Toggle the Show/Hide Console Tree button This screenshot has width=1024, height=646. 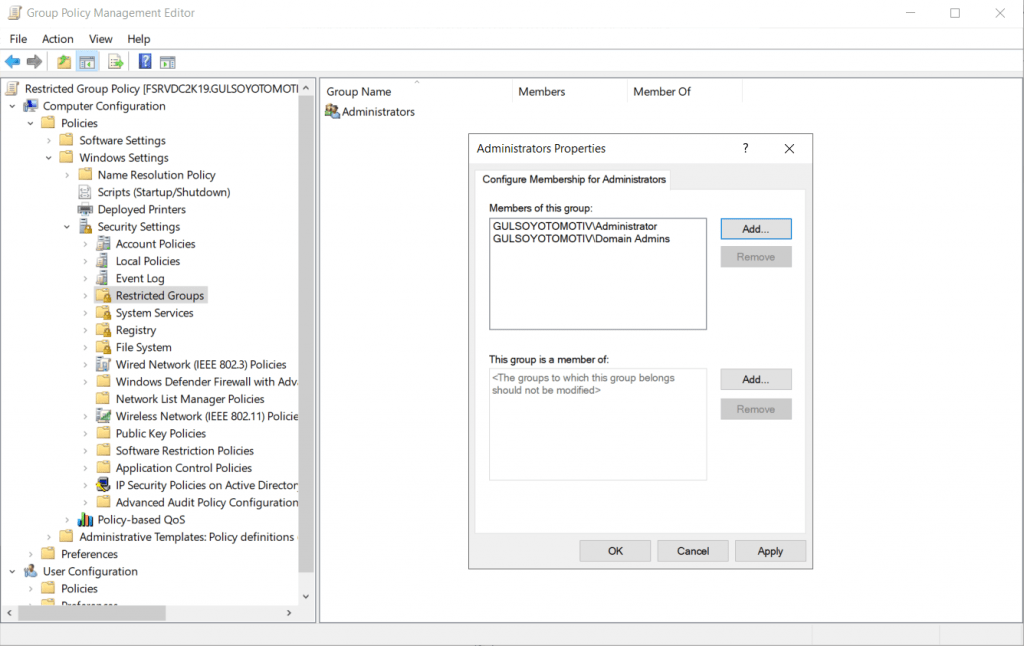tap(88, 62)
